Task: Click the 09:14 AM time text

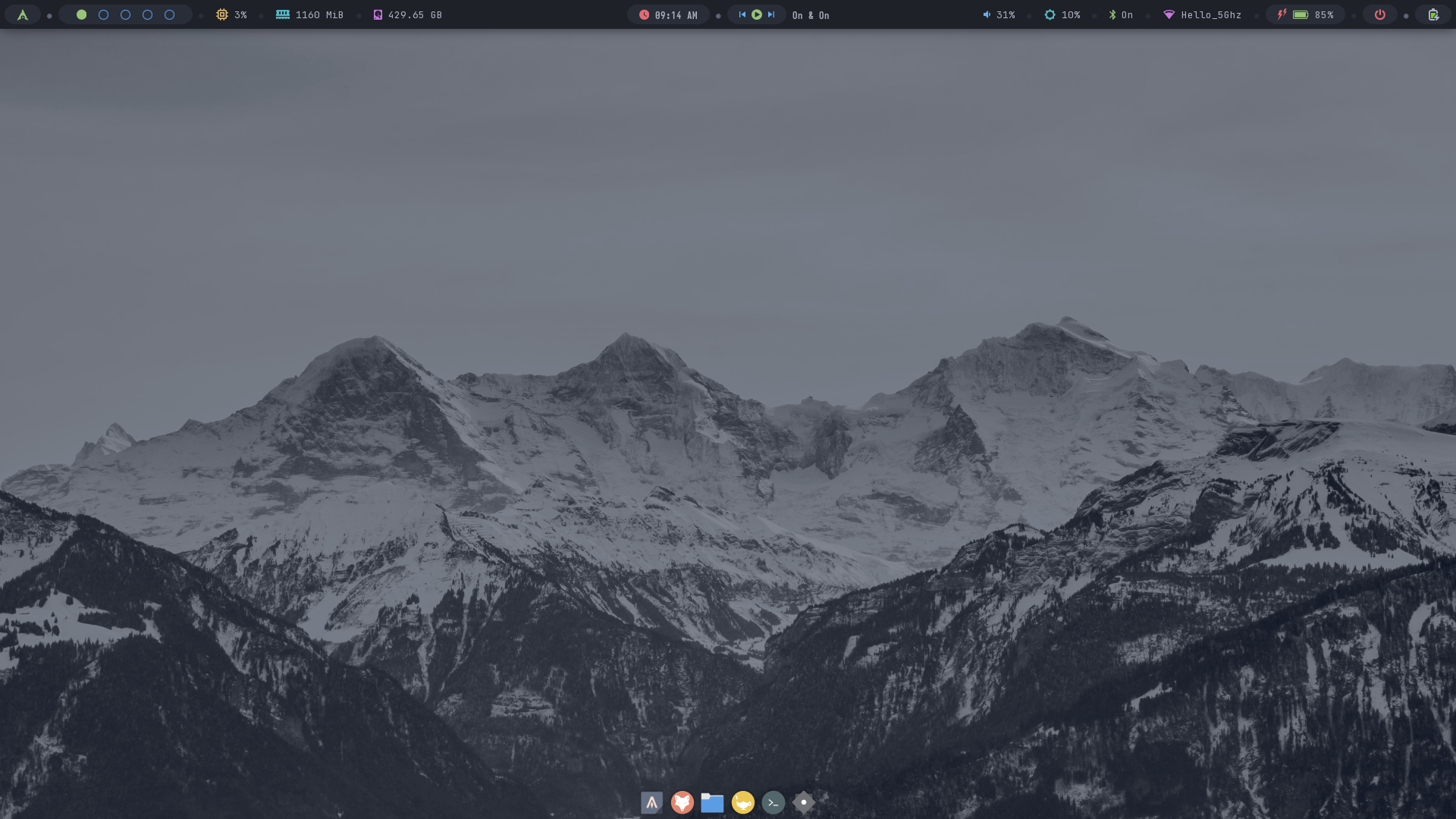Action: click(x=676, y=15)
